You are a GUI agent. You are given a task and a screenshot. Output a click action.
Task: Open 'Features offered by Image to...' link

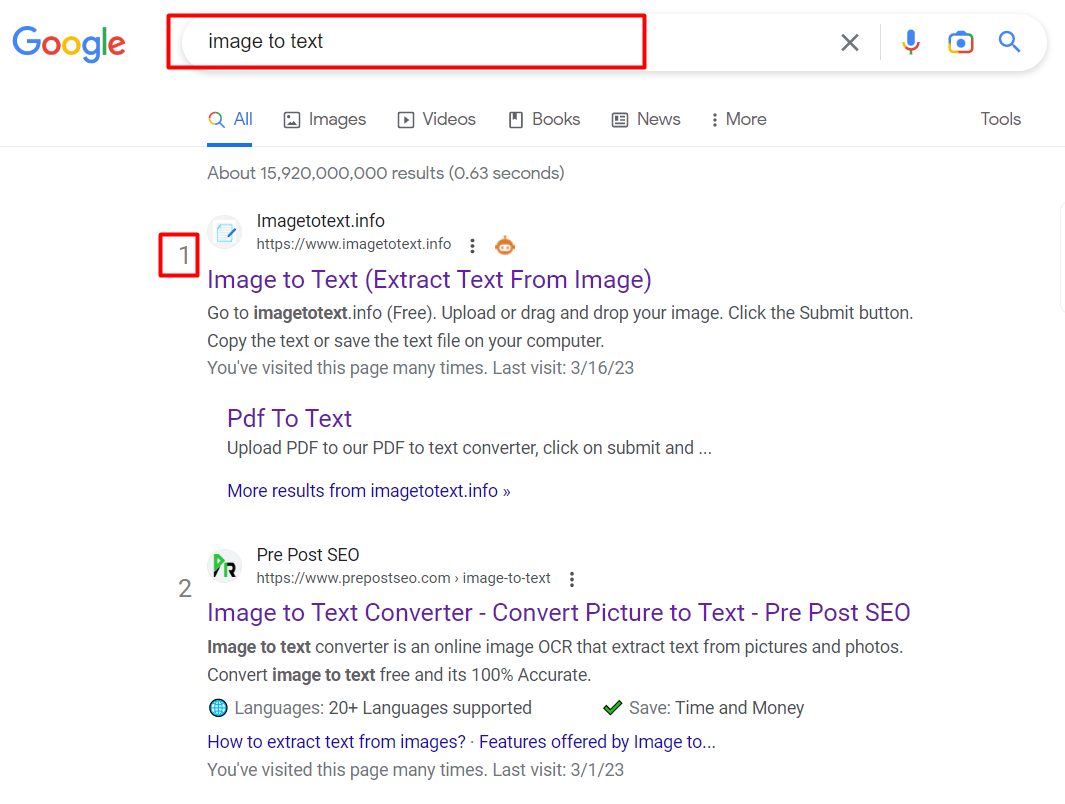[x=597, y=742]
